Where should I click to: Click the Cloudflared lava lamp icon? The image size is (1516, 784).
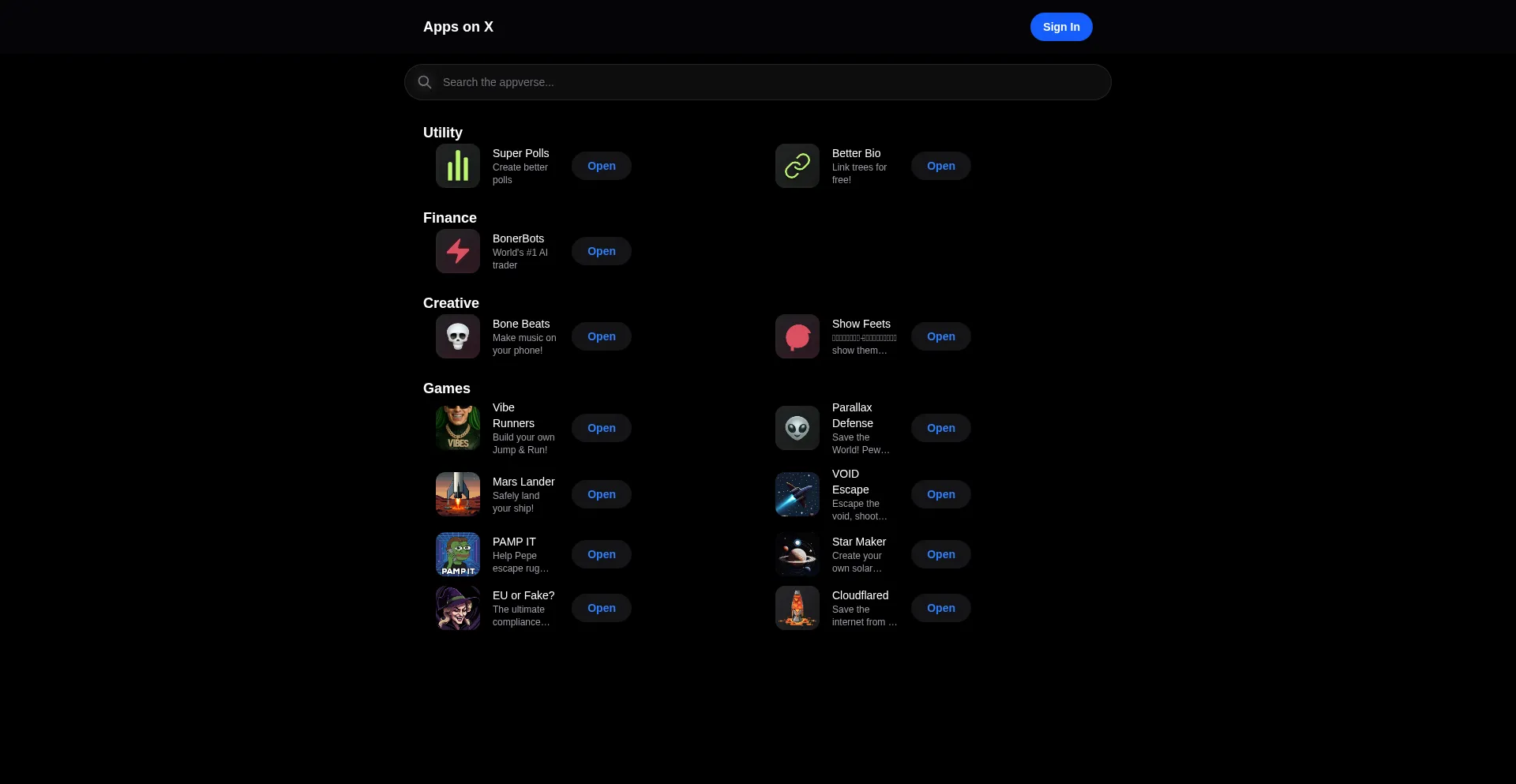797,608
